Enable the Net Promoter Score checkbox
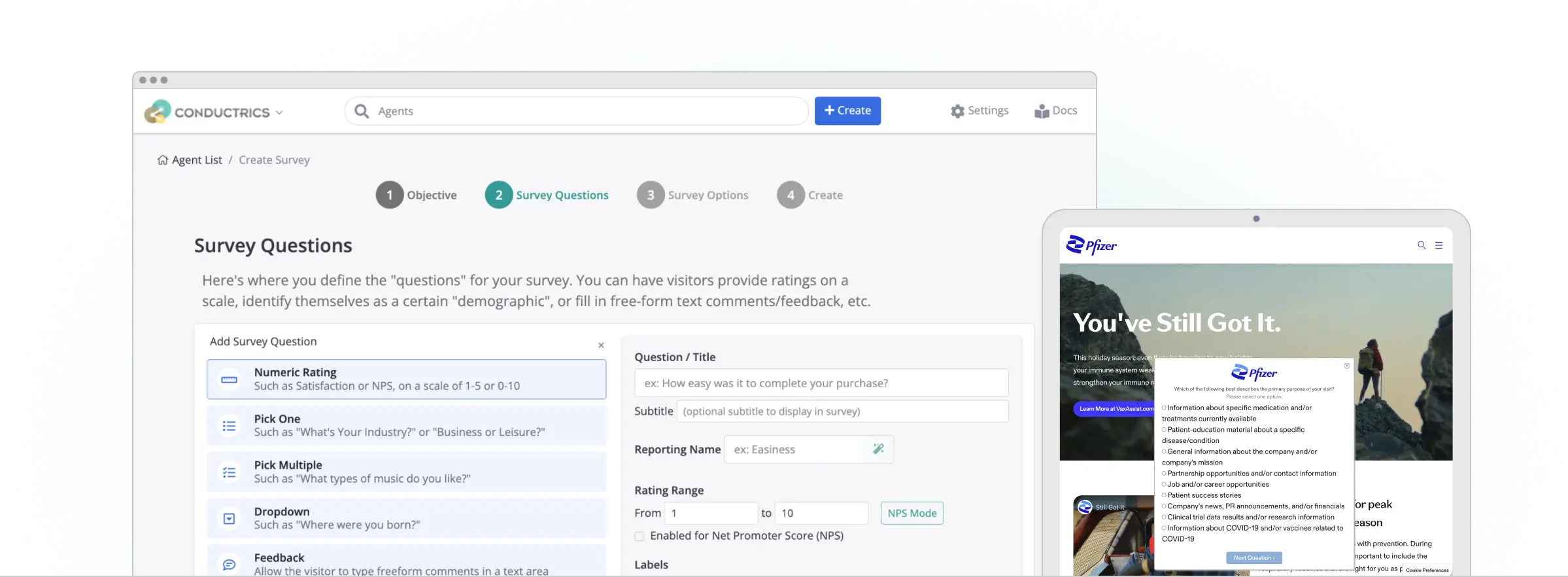The image size is (1568, 577). tap(639, 536)
